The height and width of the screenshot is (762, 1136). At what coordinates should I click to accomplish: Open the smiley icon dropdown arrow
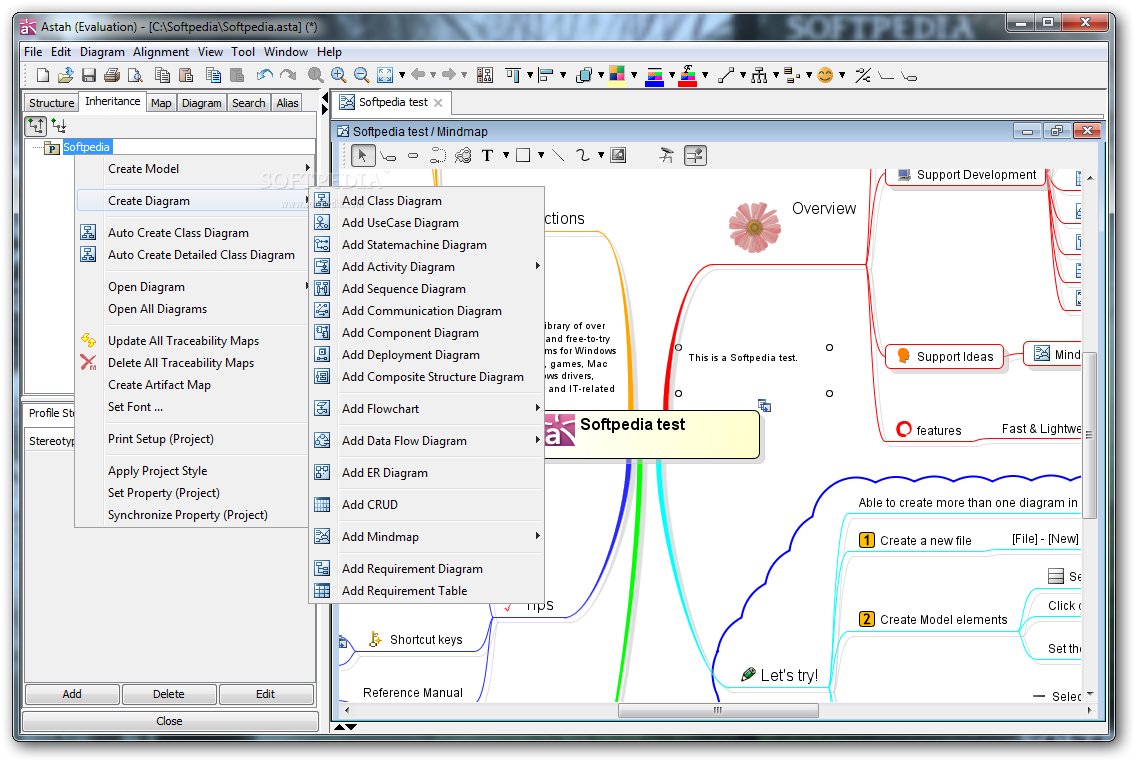(842, 75)
